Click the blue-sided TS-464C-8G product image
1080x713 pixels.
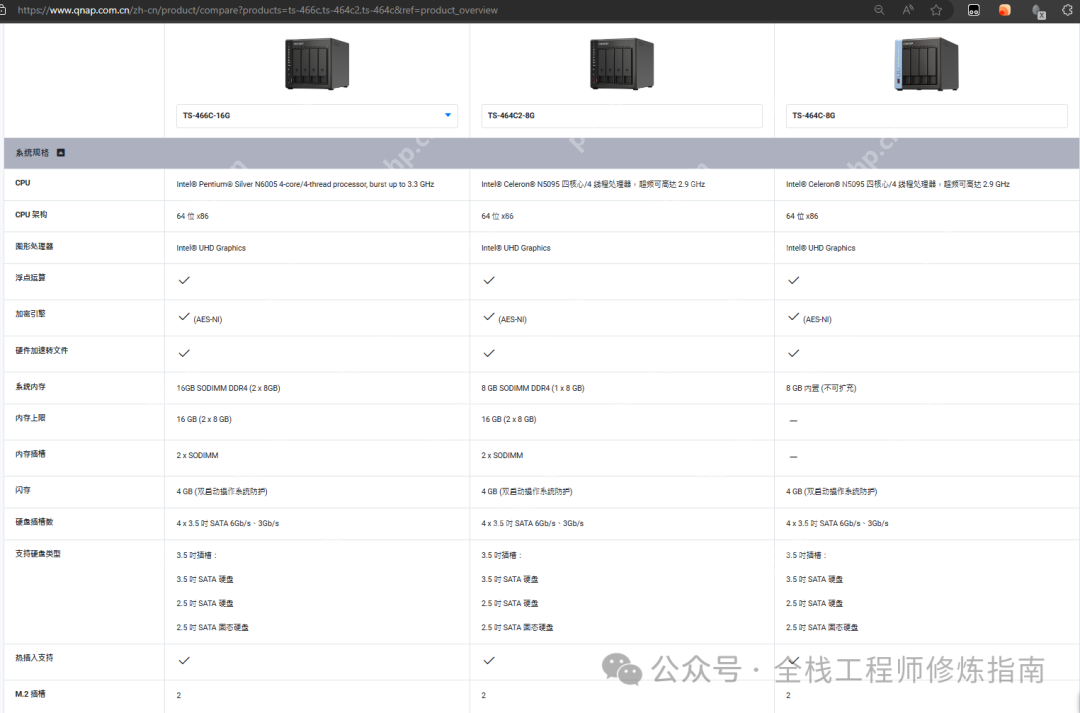926,64
